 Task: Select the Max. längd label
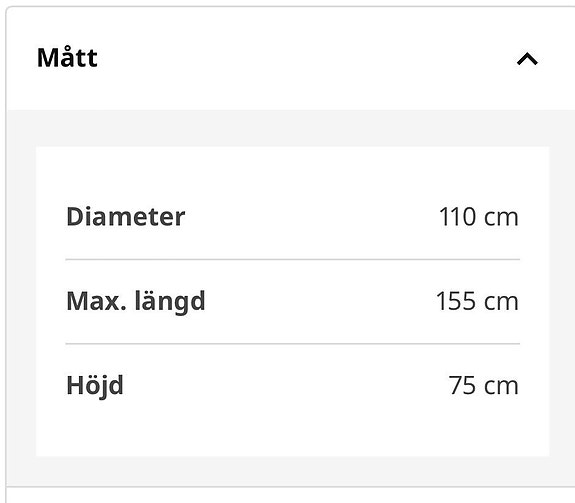coord(136,301)
